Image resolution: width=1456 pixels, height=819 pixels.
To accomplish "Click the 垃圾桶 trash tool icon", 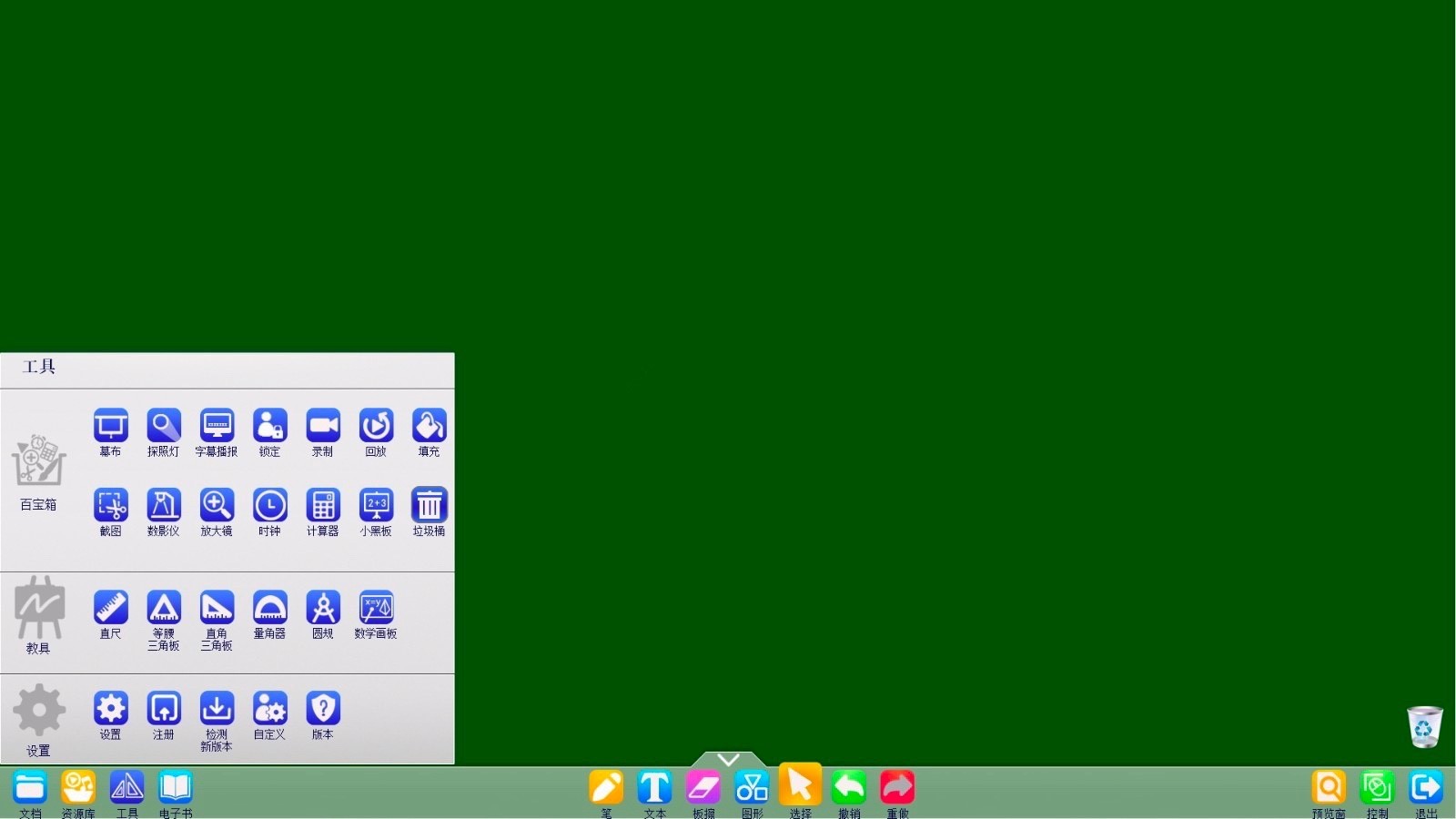I will pyautogui.click(x=430, y=505).
